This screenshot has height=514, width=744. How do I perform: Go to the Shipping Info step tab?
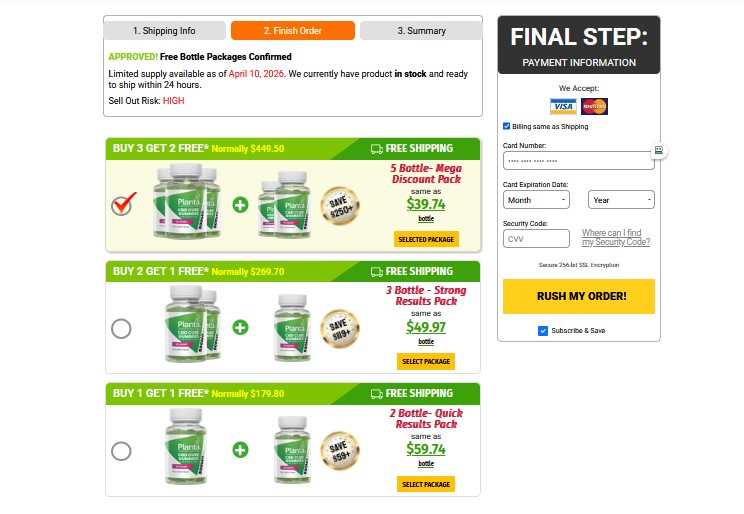click(164, 31)
